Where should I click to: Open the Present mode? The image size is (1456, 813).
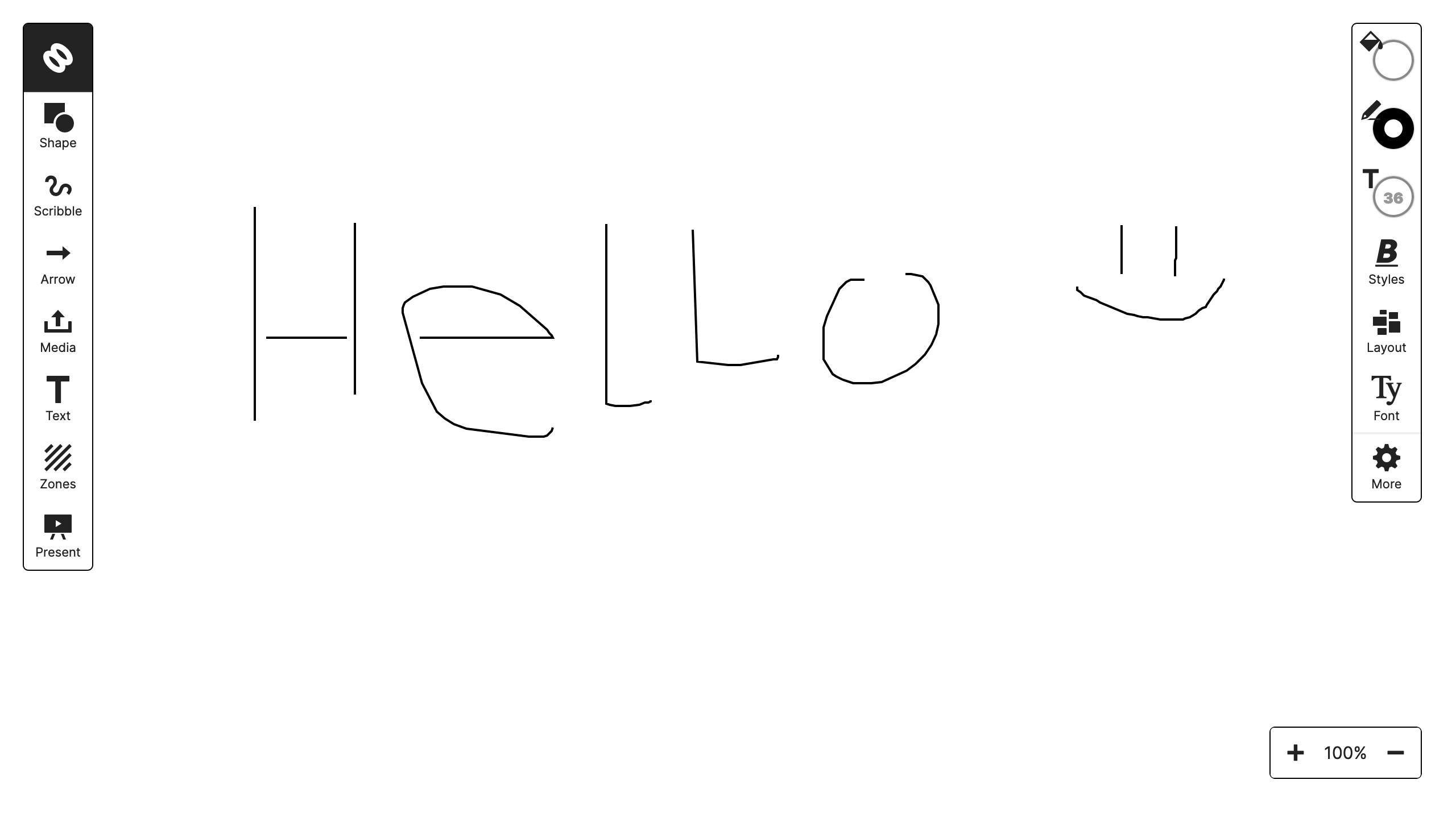[x=57, y=535]
